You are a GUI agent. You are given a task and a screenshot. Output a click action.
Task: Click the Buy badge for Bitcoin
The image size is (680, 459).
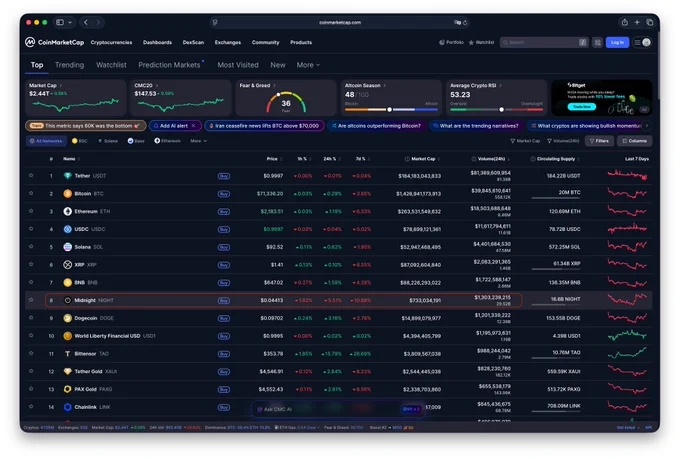224,194
